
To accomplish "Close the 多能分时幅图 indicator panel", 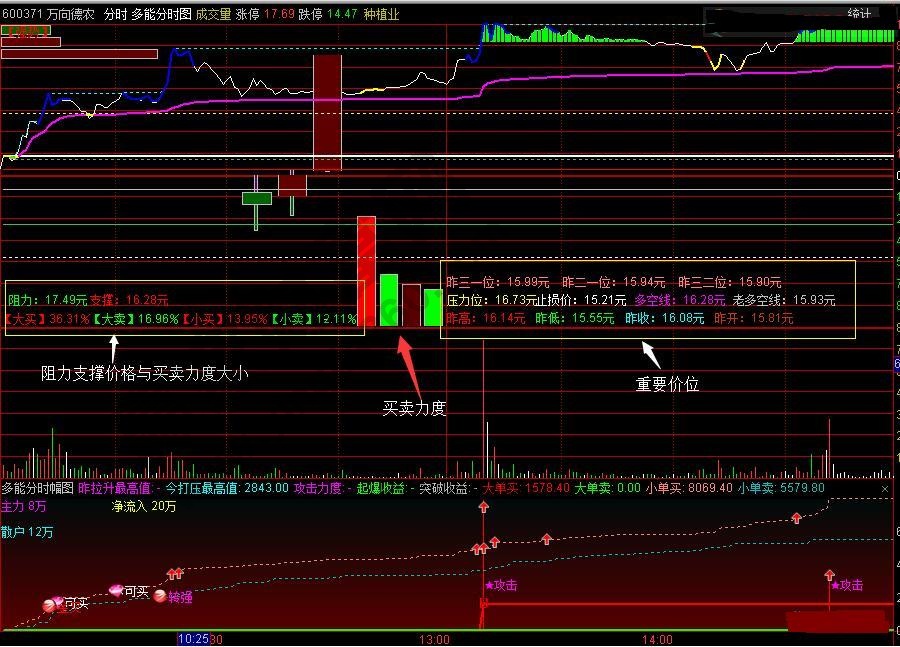I will tap(885, 489).
